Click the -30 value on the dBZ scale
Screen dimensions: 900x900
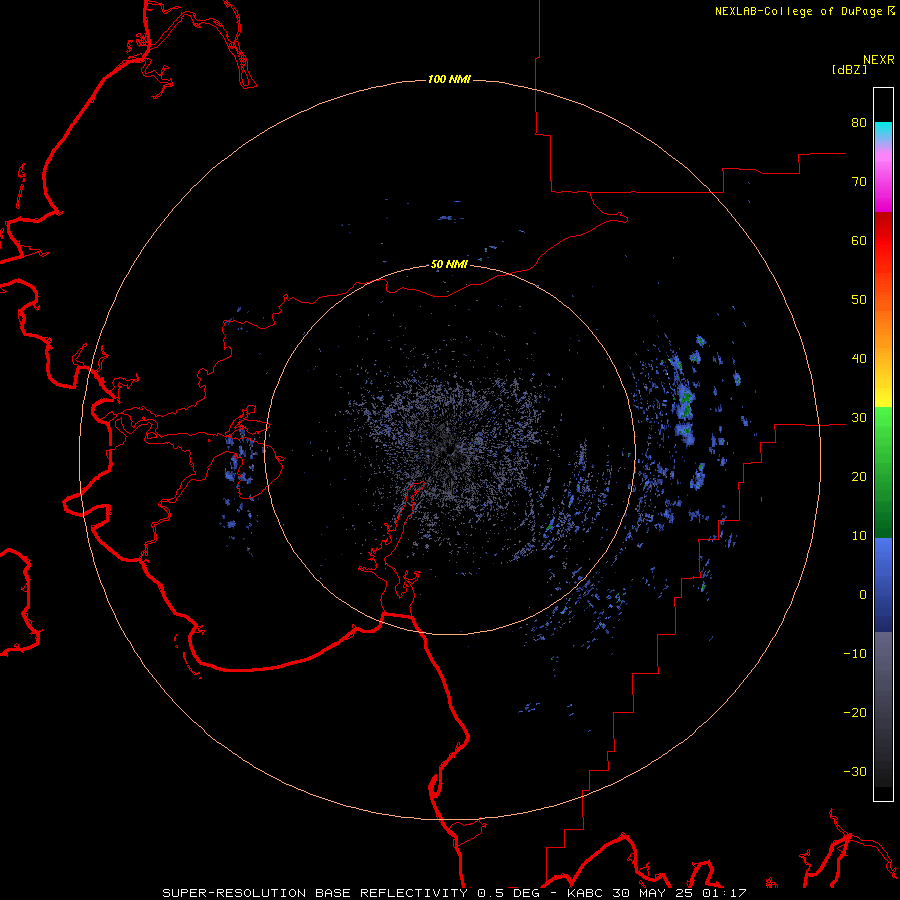point(855,771)
